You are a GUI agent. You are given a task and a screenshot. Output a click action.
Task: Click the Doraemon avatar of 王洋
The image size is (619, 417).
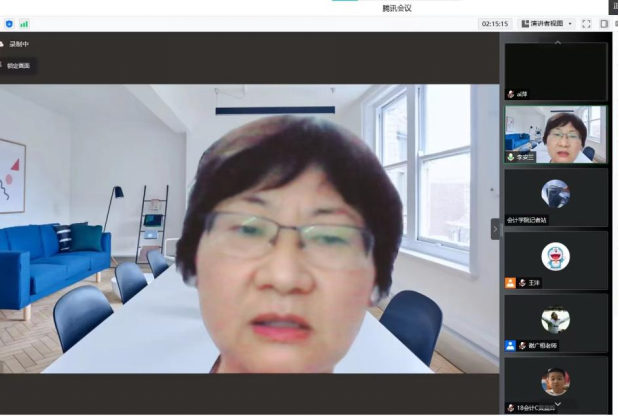tap(556, 257)
